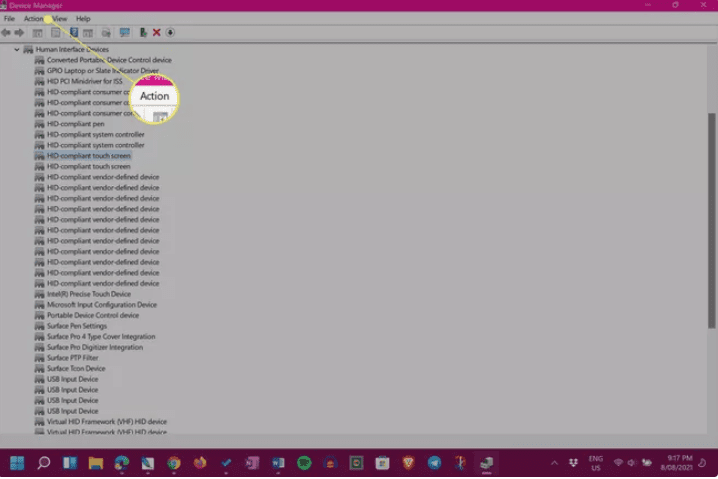The height and width of the screenshot is (479, 718).
Task: Collapse the Human Interface Devices category
Action: tap(17, 49)
